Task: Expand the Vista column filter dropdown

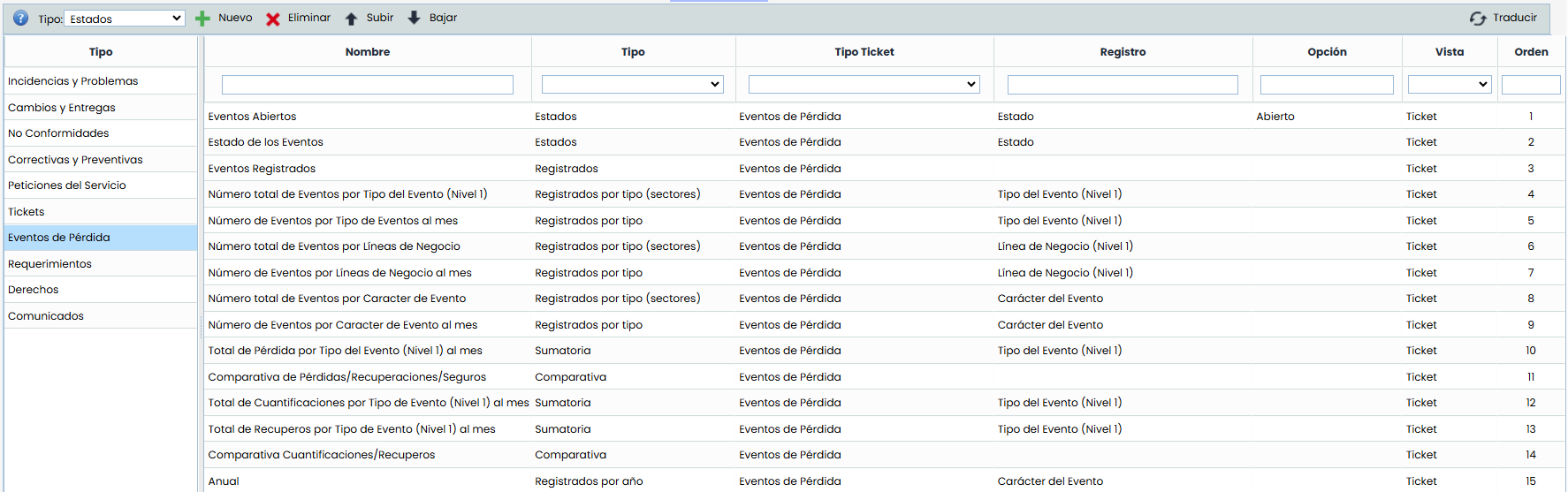Action: pos(1449,84)
